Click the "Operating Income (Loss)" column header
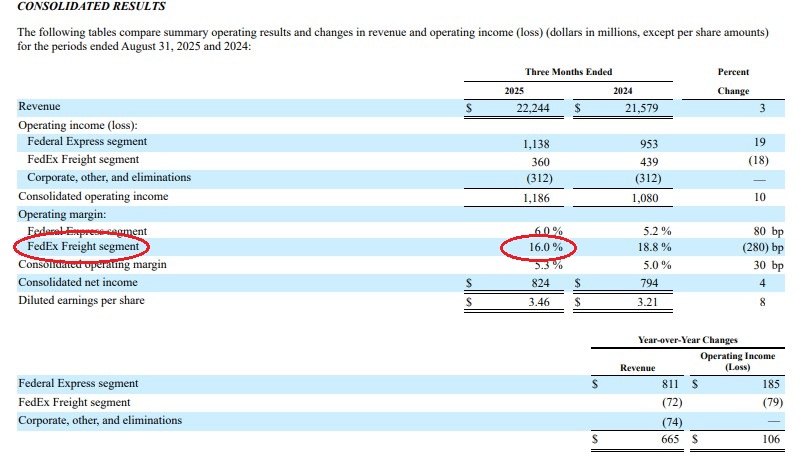This screenshot has height=468, width=798. click(x=737, y=362)
